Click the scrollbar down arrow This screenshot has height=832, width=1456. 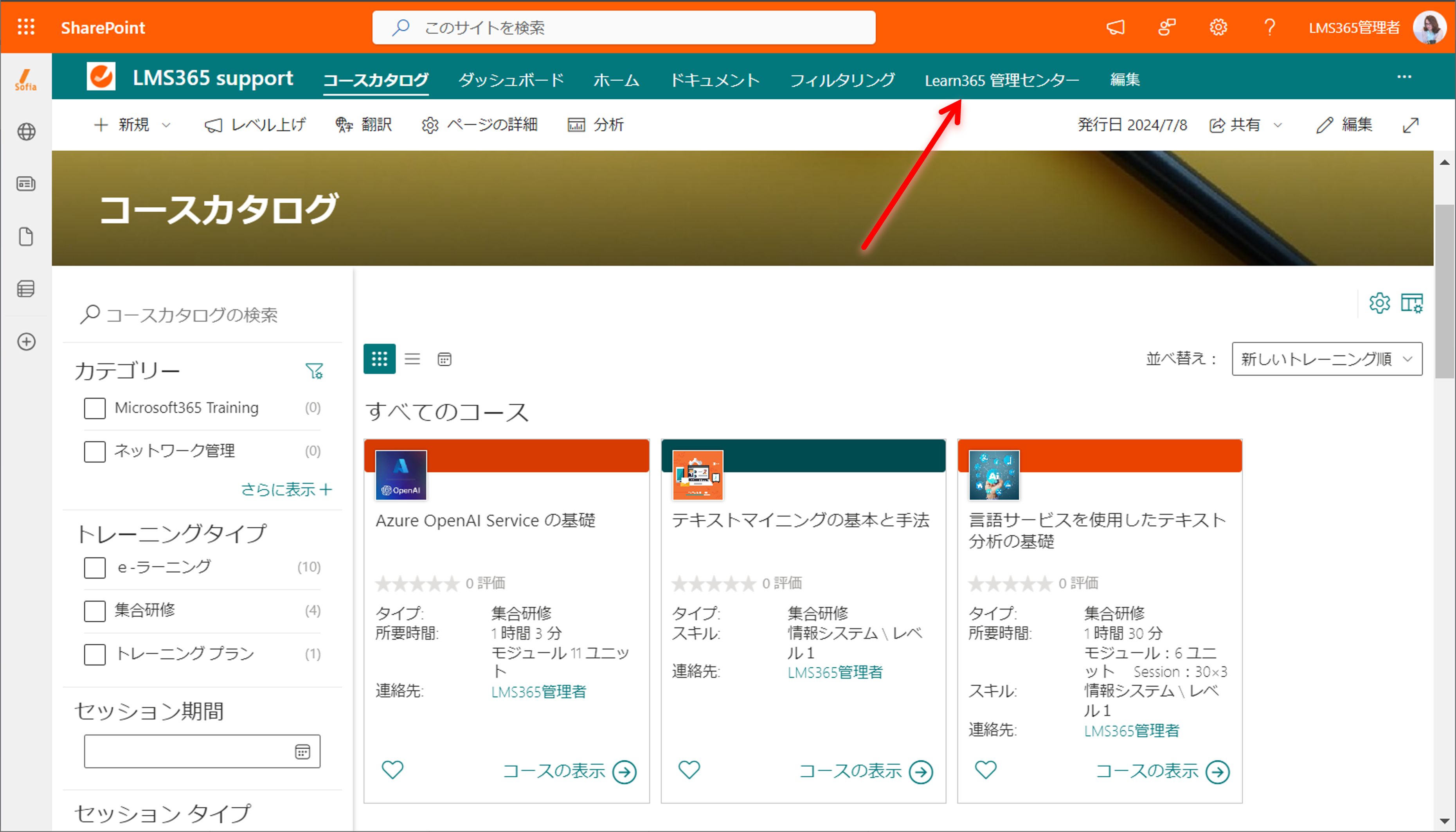pyautogui.click(x=1445, y=821)
